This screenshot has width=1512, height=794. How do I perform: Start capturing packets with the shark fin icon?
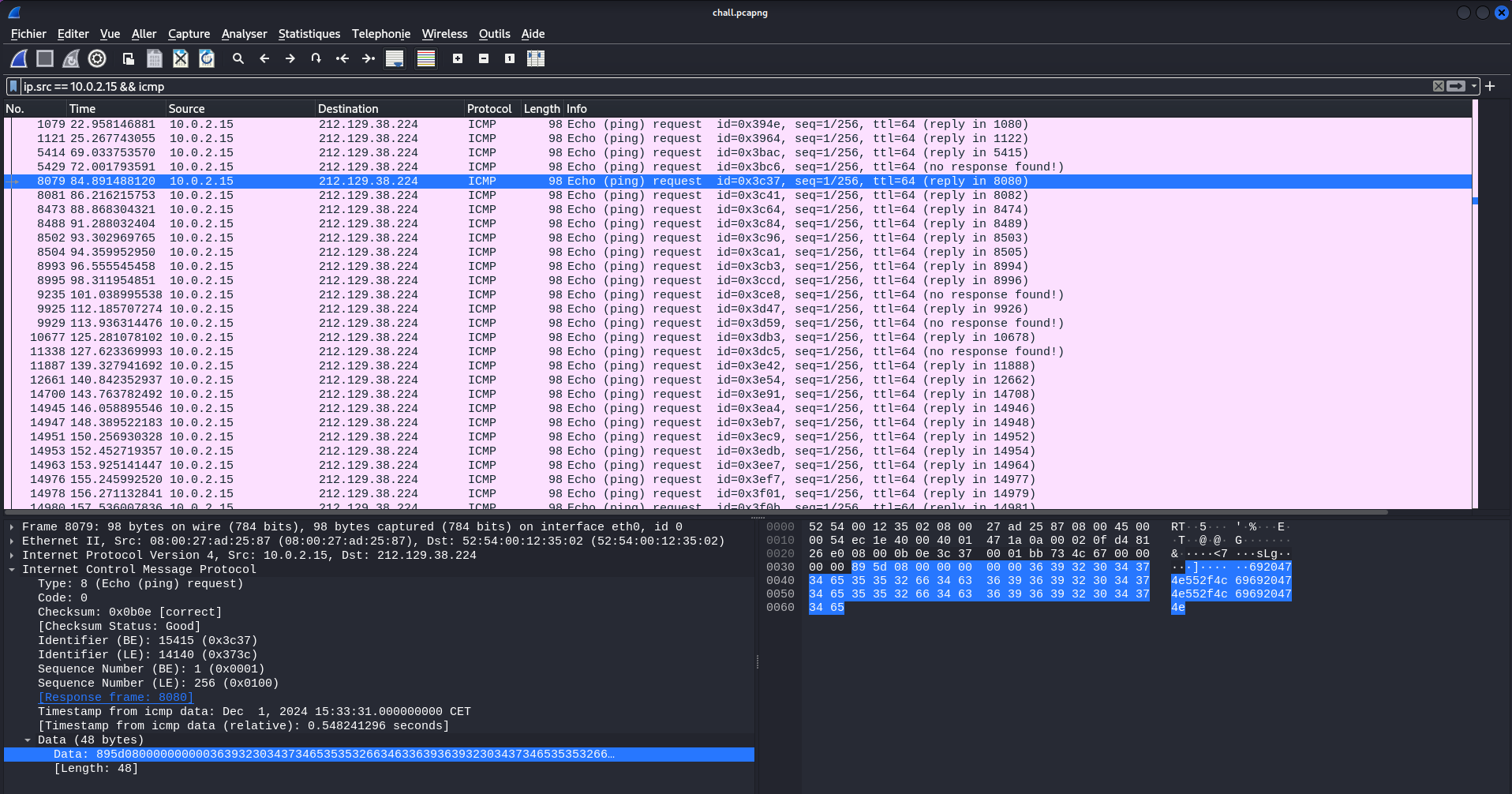pos(19,58)
